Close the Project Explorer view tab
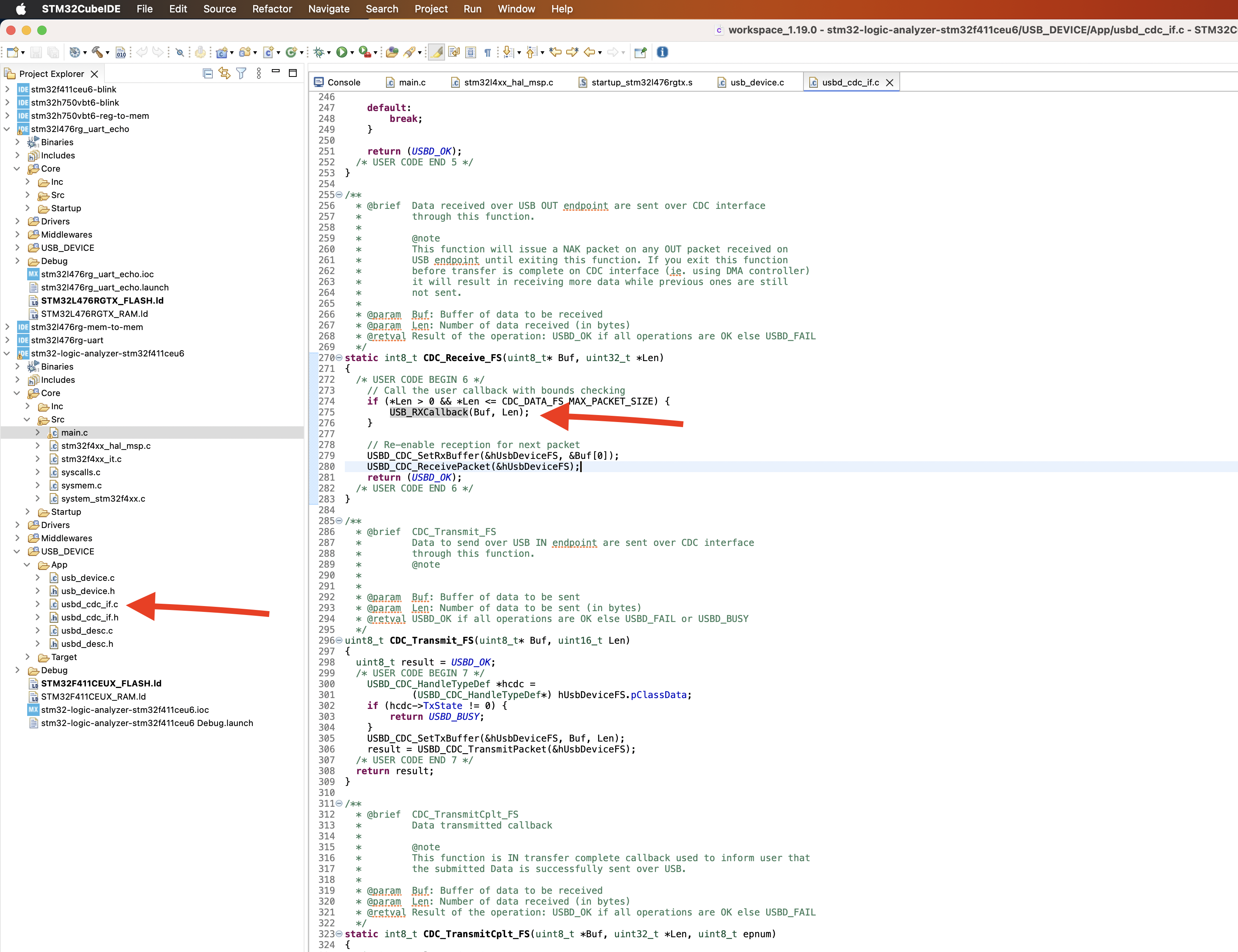The height and width of the screenshot is (952, 1238). pyautogui.click(x=95, y=74)
